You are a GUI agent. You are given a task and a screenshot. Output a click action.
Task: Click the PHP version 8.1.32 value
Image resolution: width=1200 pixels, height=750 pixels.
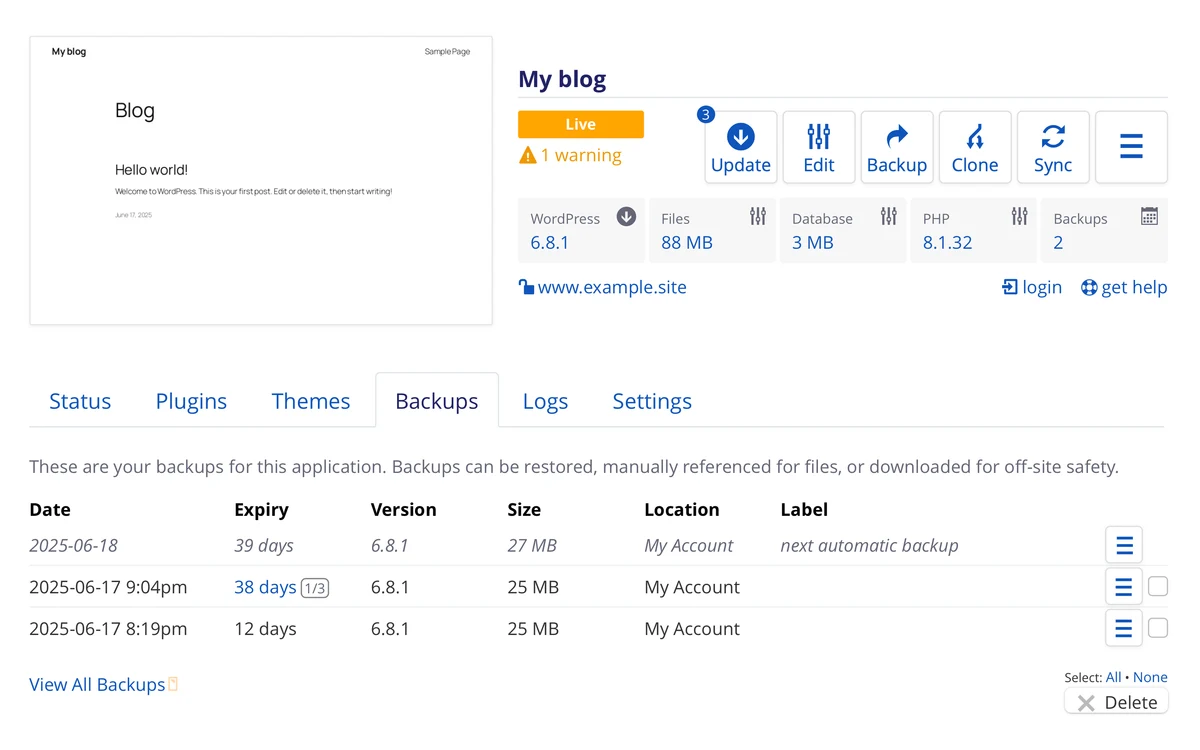(x=947, y=242)
